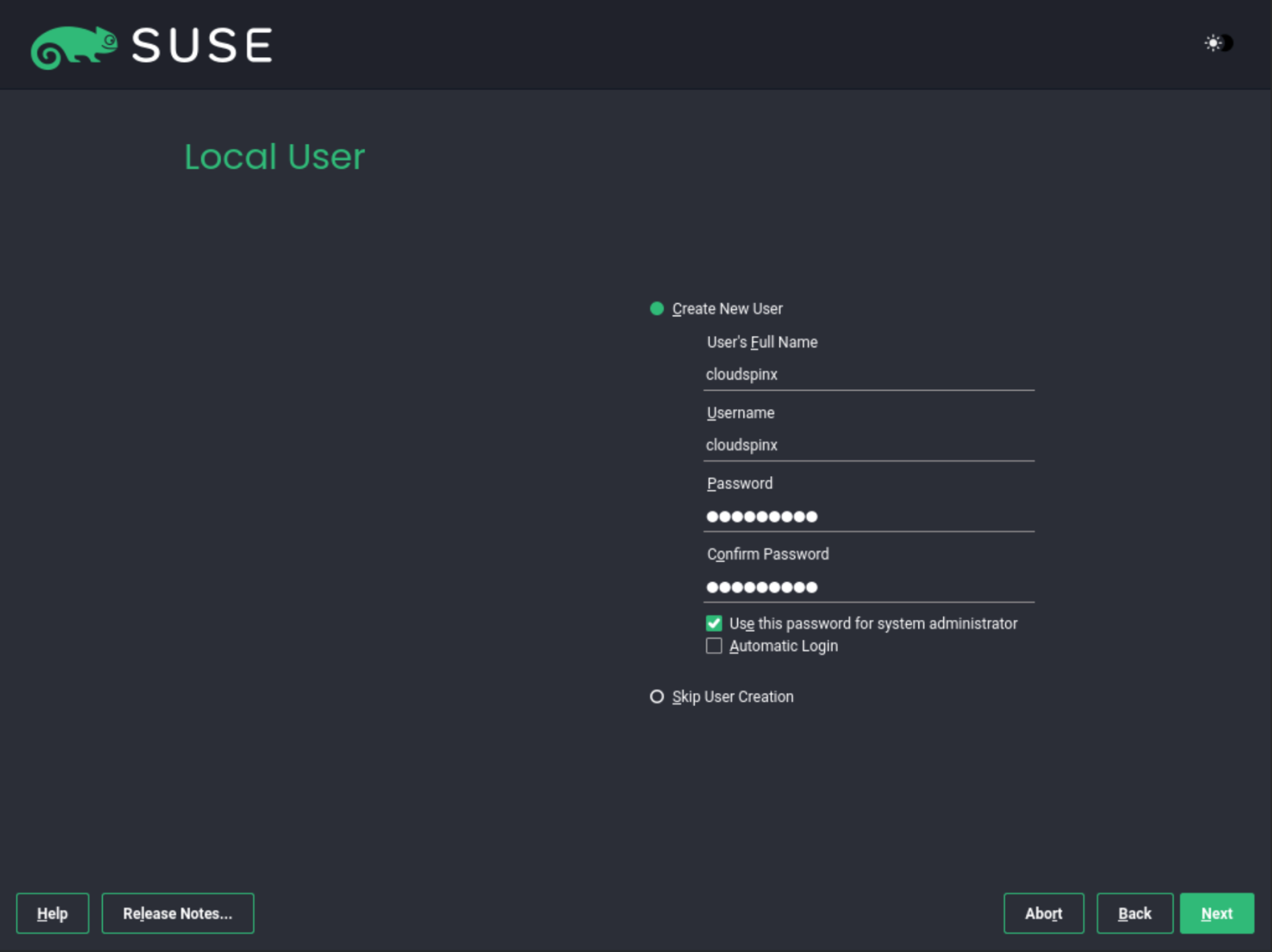
Task: Open the Release Notes
Action: point(177,913)
